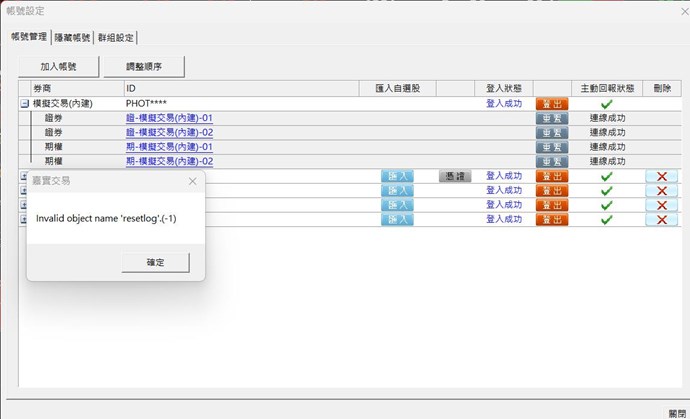Close the 嘉實交易 error dialog with its X
This screenshot has width=690, height=419.
pyautogui.click(x=192, y=182)
